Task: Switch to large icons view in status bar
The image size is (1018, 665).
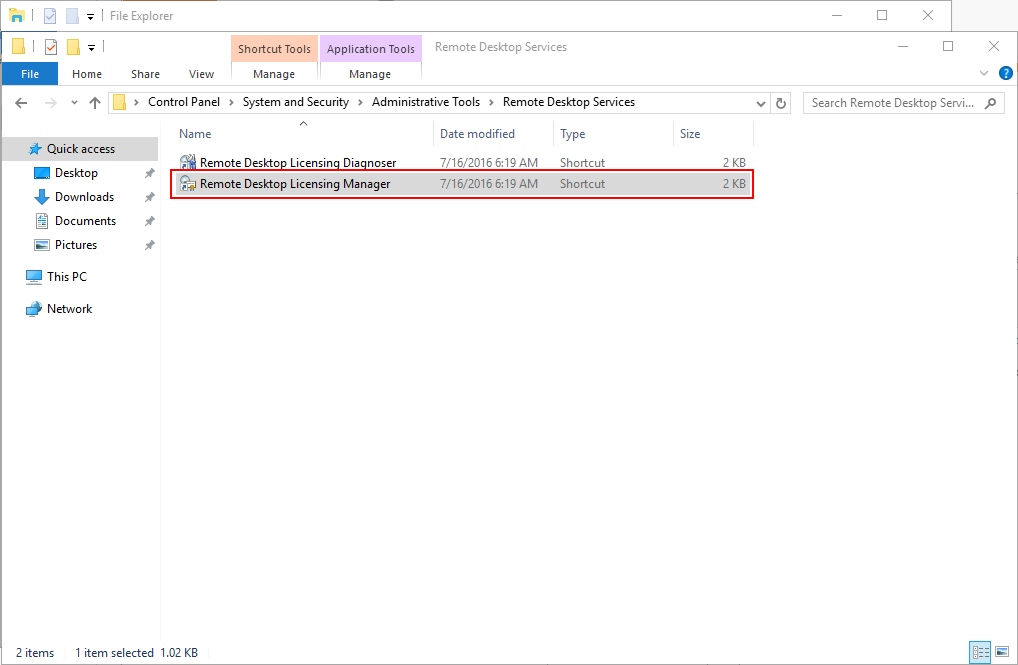Action: [1002, 651]
